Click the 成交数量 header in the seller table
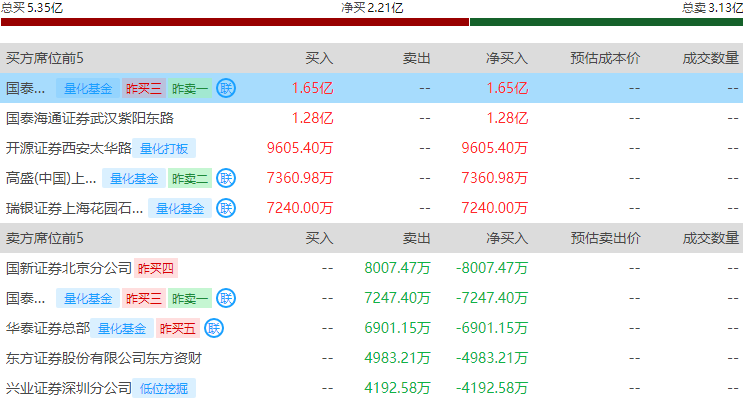 pos(710,238)
